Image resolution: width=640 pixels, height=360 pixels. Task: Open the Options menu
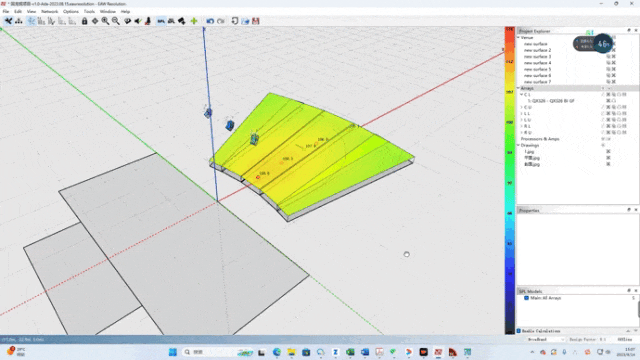click(x=71, y=11)
